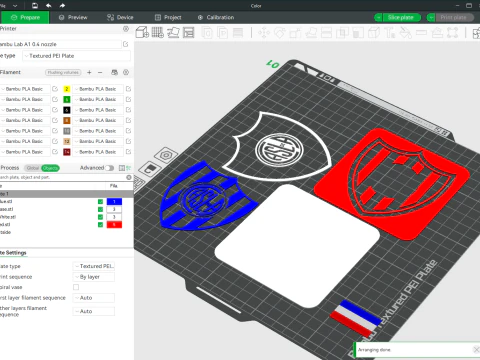The height and width of the screenshot is (360, 480).
Task: Toggle printable checkbox for red.stl row
Action: pos(100,225)
